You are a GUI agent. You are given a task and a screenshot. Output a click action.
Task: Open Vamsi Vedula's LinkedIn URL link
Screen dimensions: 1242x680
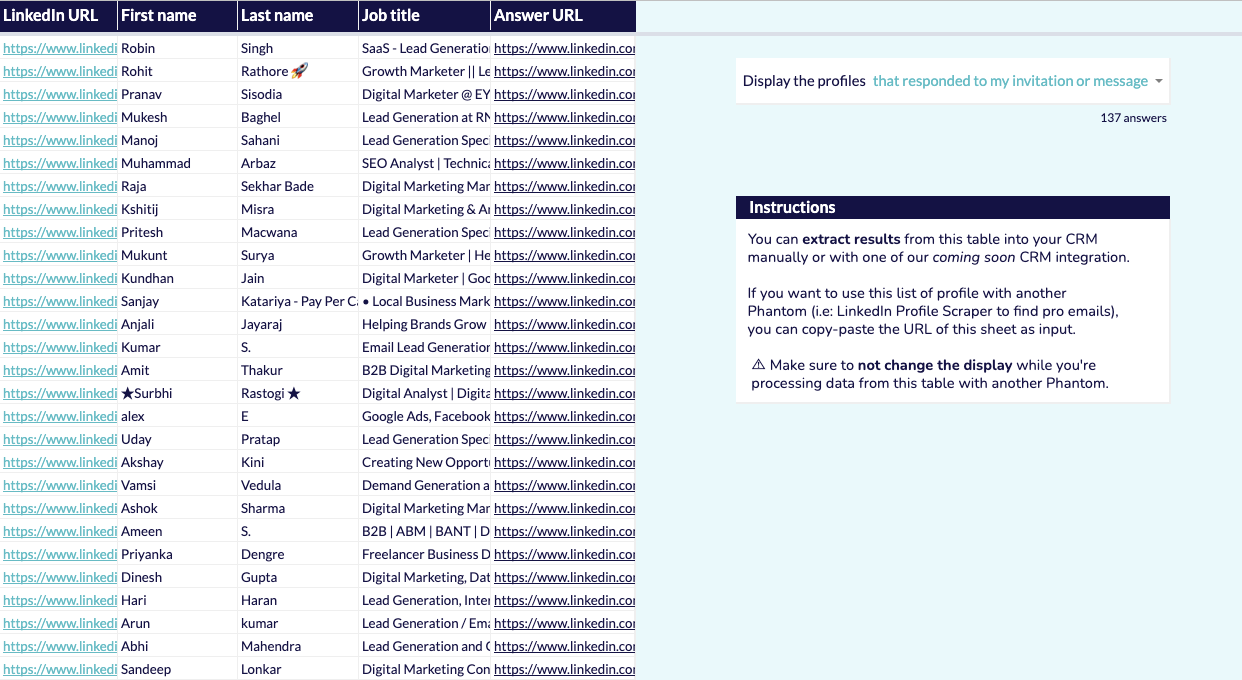[60, 485]
